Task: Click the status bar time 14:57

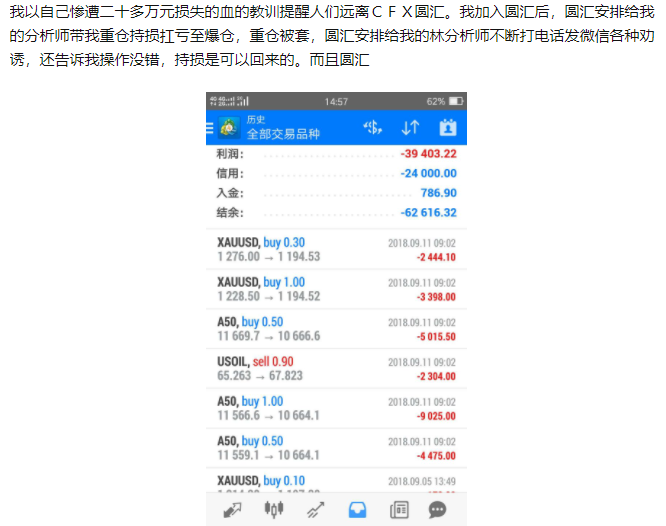Action: pyautogui.click(x=336, y=102)
